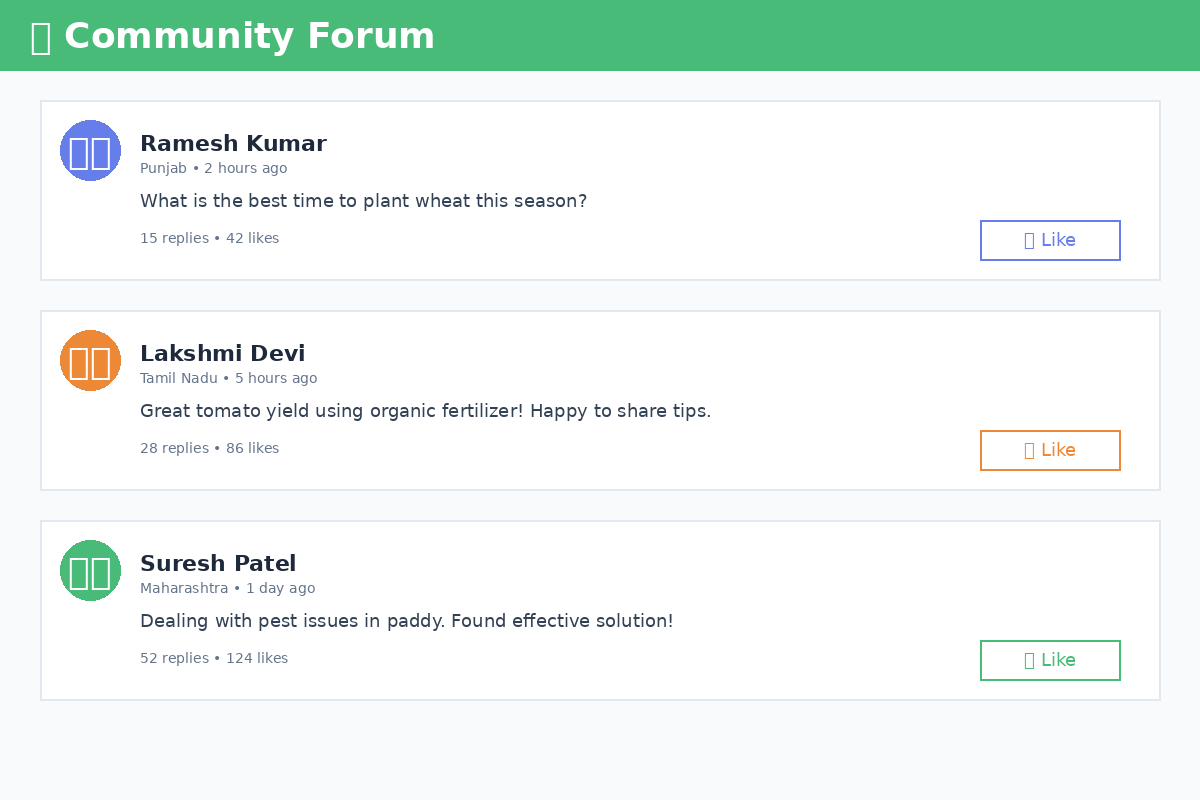Select the Tamil Nadu 5 hours ago label

[228, 379]
